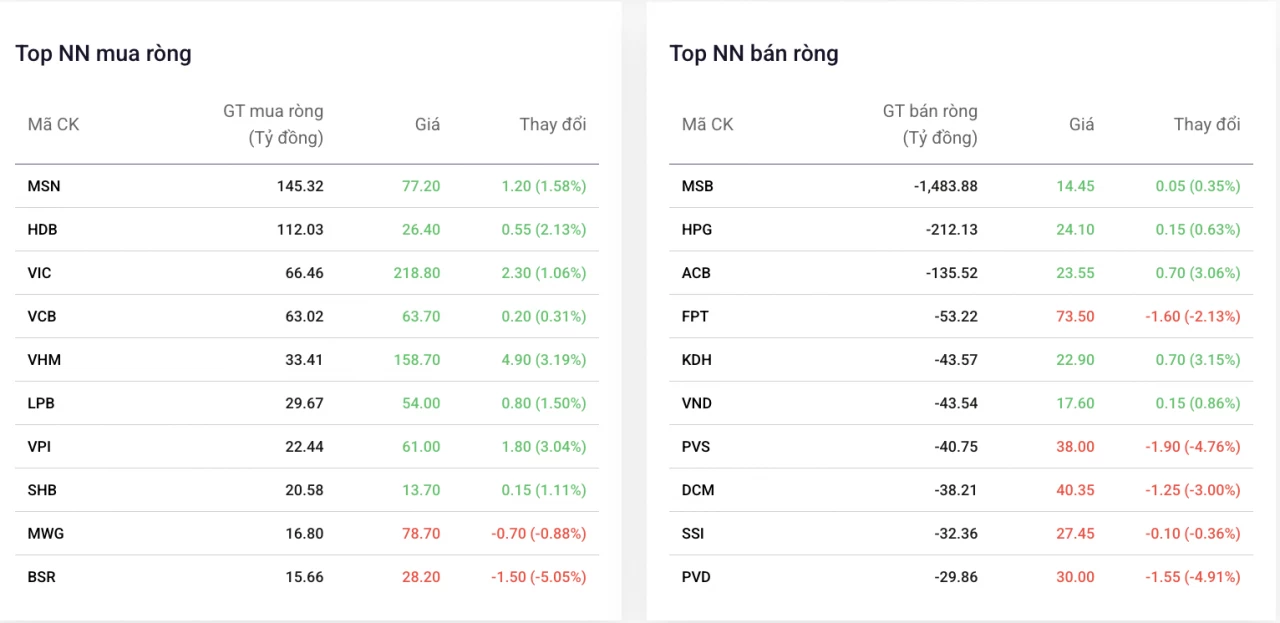
Task: Click PVS change -1.90 (-4.76%)
Action: [x=1193, y=447]
